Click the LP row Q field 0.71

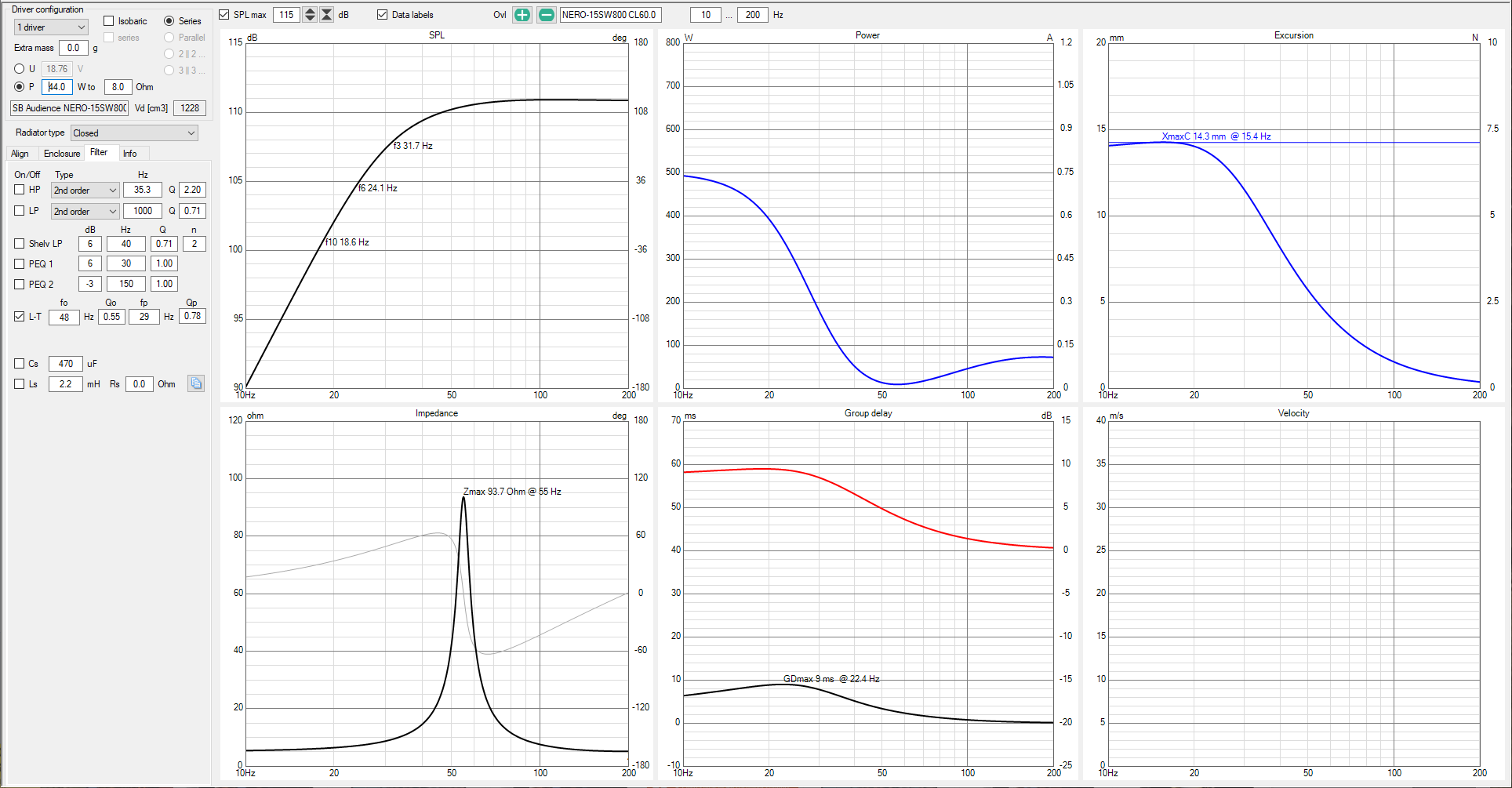coord(193,211)
